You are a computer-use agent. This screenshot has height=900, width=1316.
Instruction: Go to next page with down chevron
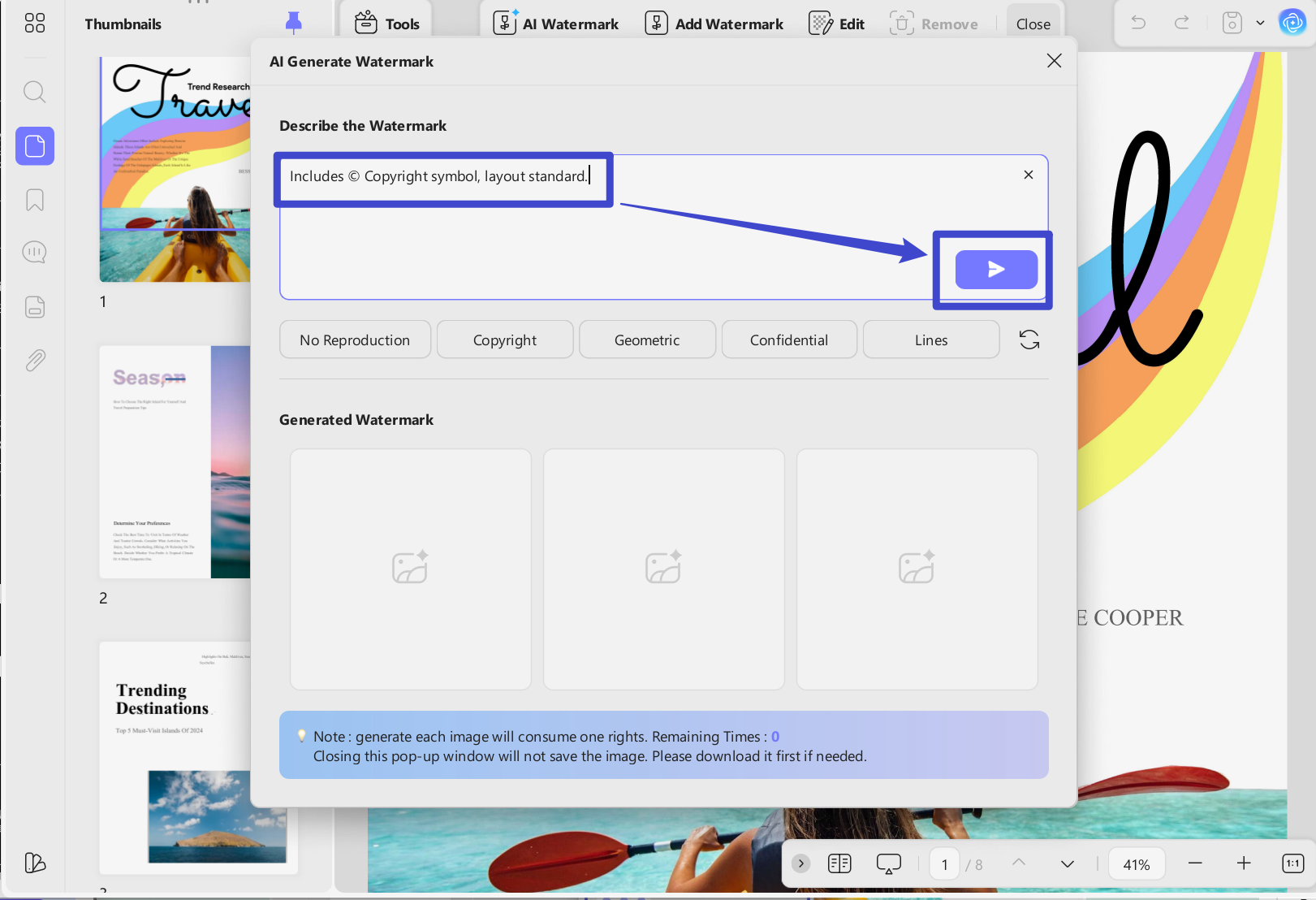1068,863
